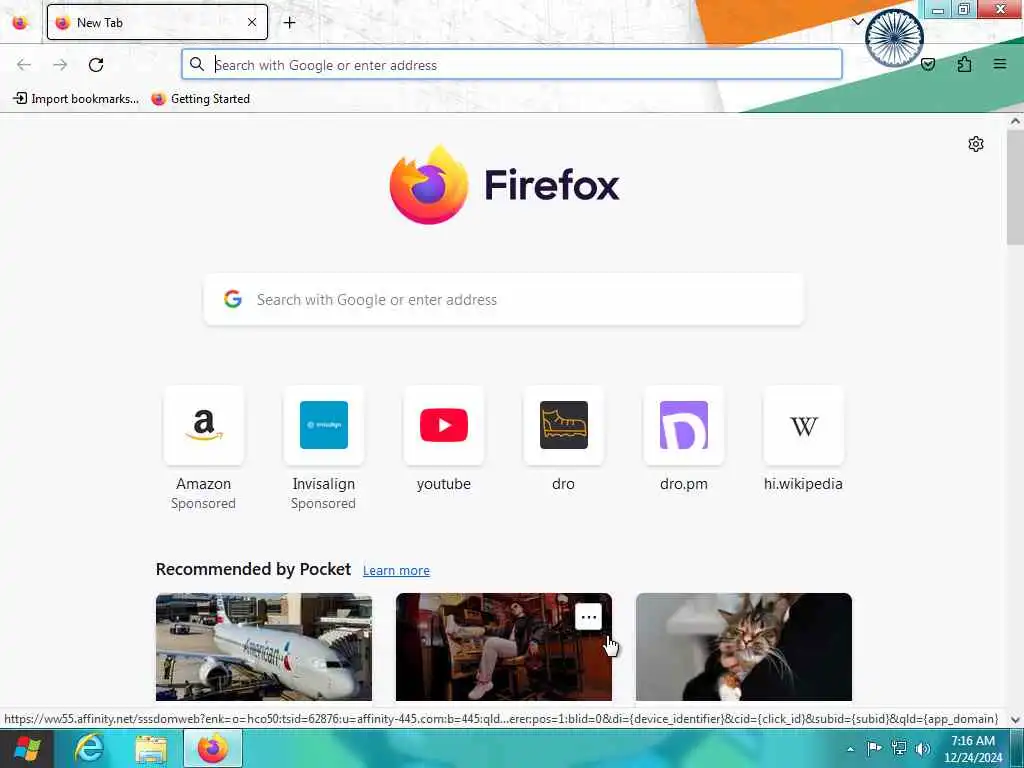
Task: Click the vertical scrollbar thumb
Action: 1015,187
